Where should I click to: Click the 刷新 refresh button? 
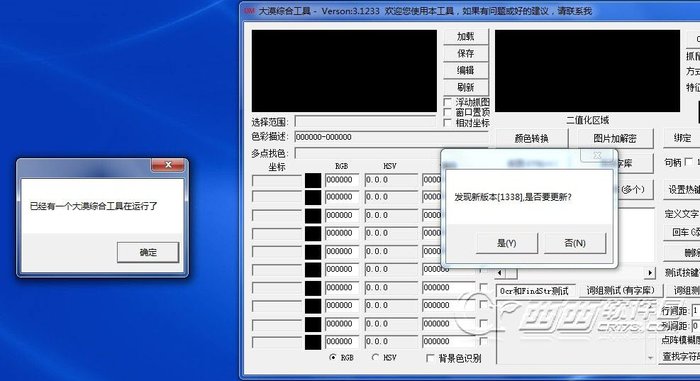tap(466, 87)
